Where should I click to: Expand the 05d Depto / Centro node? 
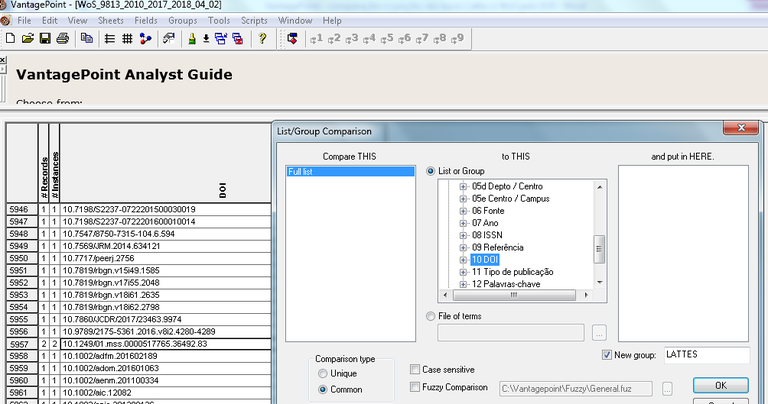point(463,187)
